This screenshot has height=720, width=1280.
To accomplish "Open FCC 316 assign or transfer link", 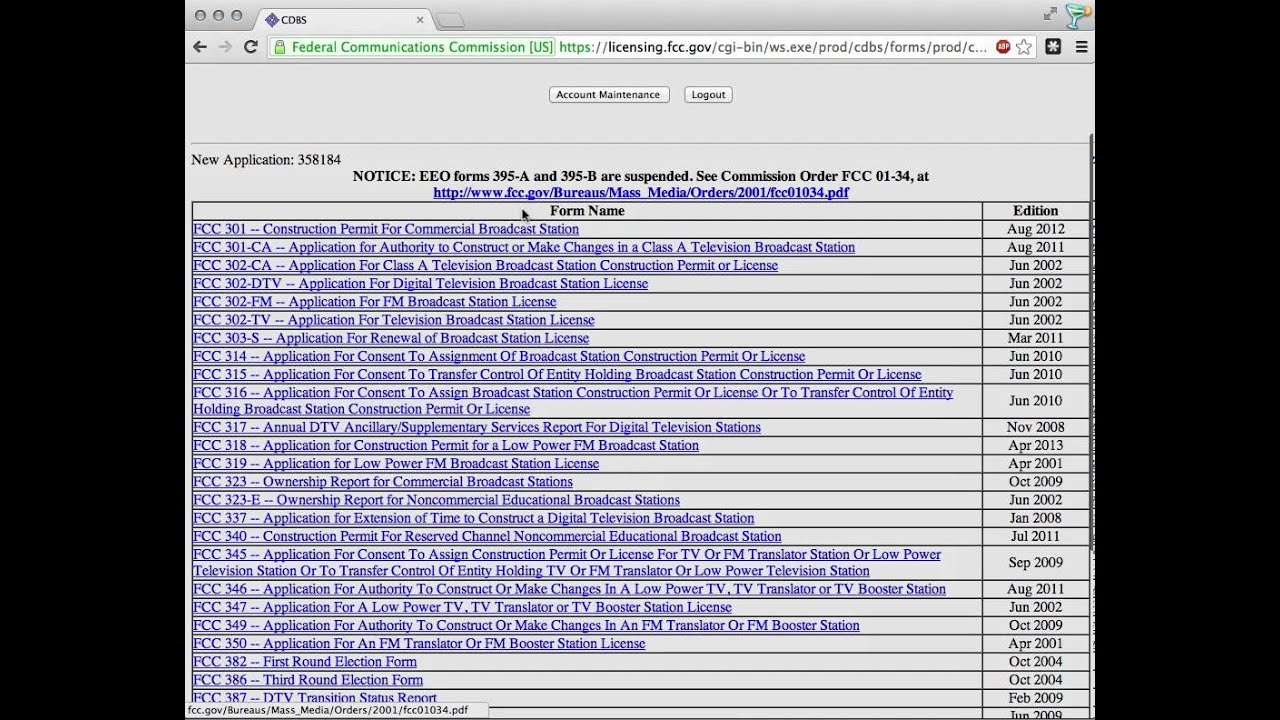I will [573, 401].
